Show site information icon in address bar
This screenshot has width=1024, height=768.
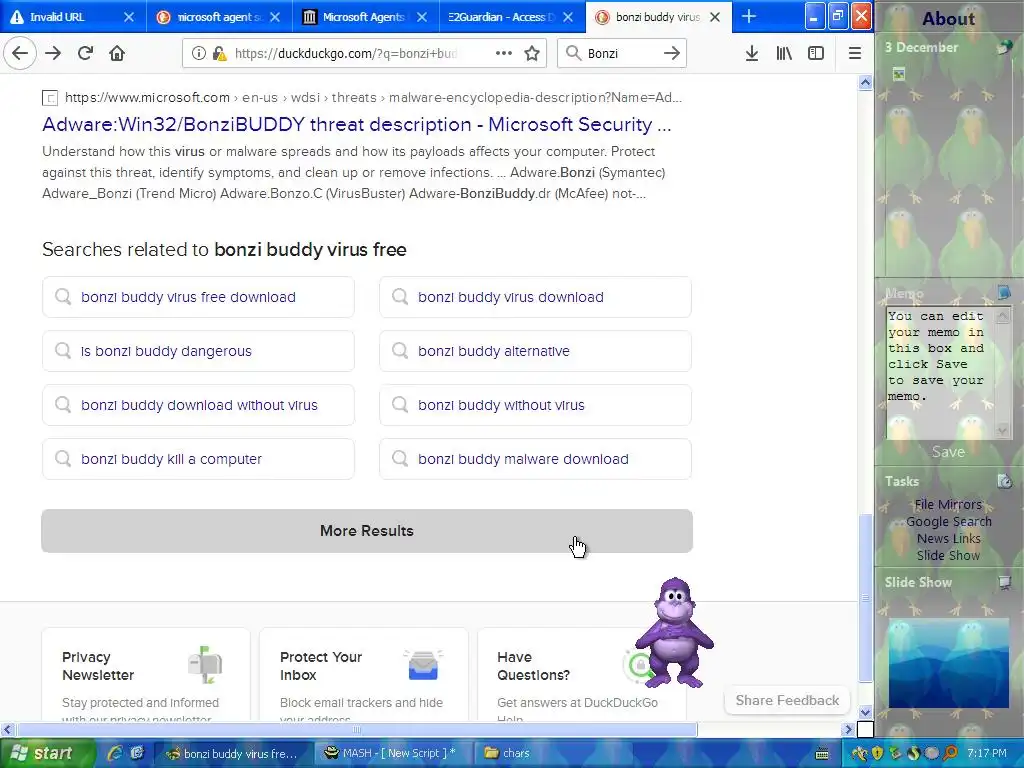199,54
